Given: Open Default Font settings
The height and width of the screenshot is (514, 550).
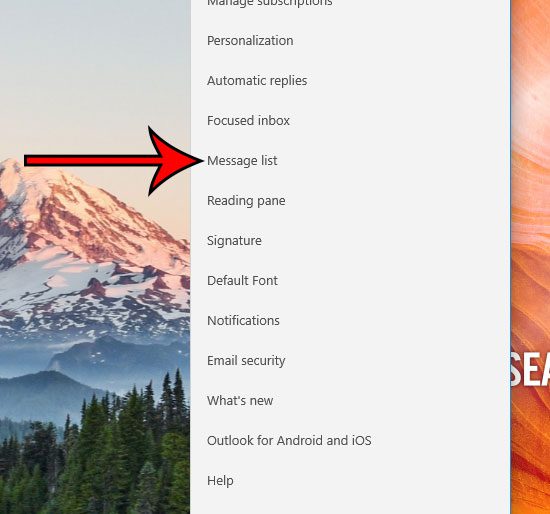Looking at the screenshot, I should [242, 281].
